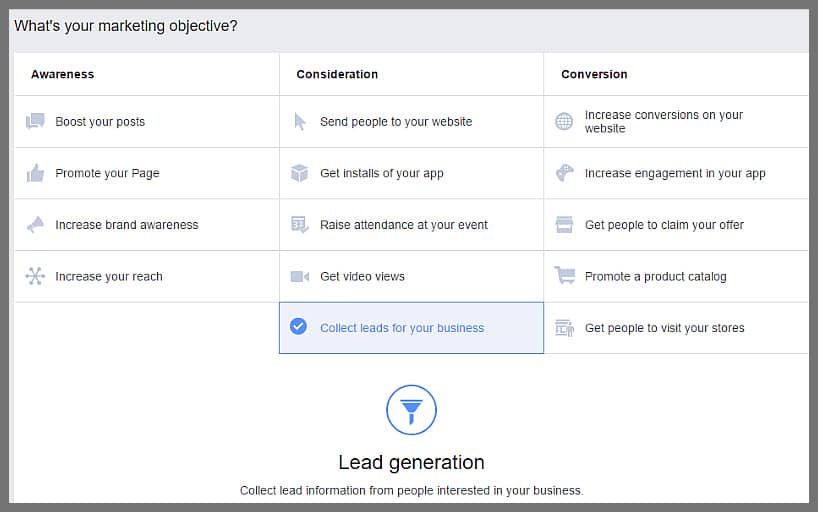818x512 pixels.
Task: Select the Get people to claim your offer objective
Action: (664, 225)
